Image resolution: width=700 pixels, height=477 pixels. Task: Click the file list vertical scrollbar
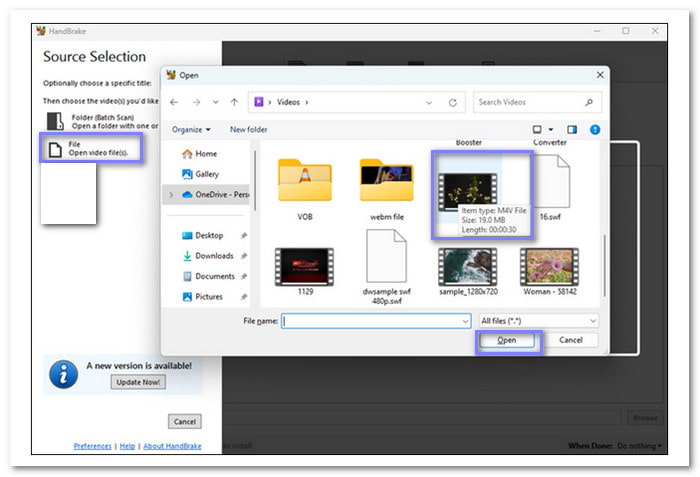coord(604,266)
